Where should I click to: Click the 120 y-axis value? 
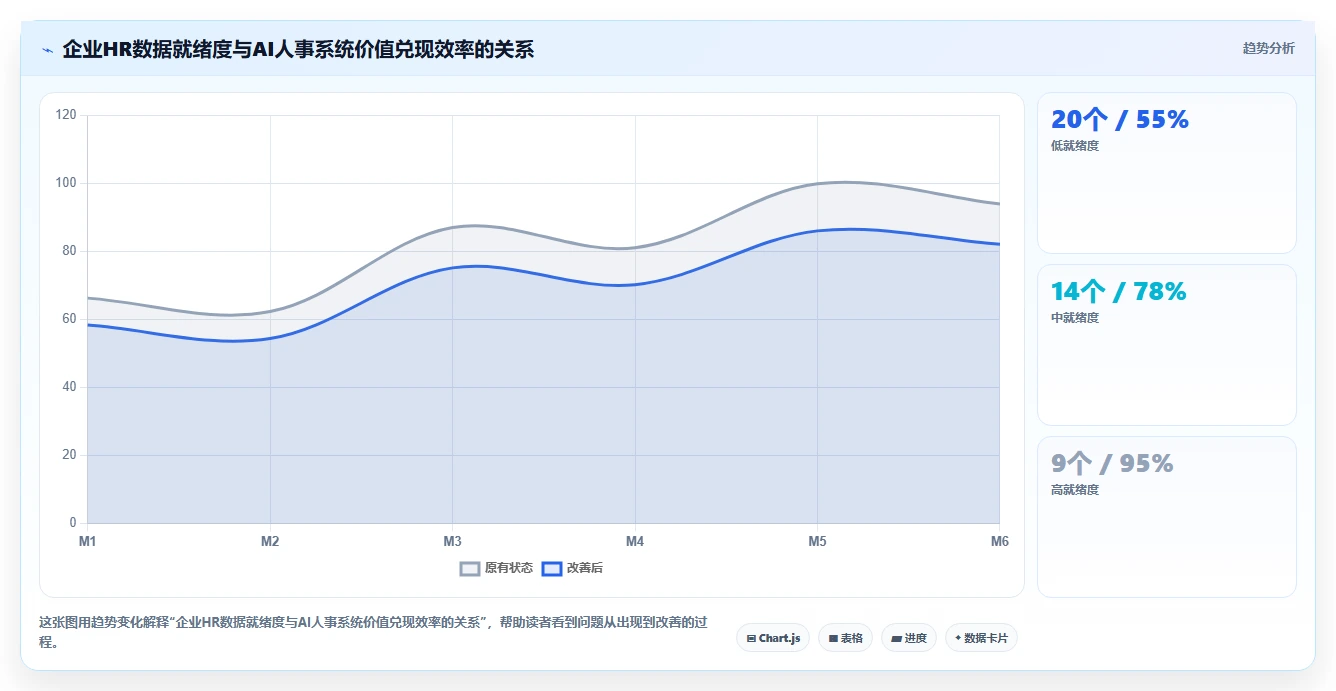pos(66,115)
